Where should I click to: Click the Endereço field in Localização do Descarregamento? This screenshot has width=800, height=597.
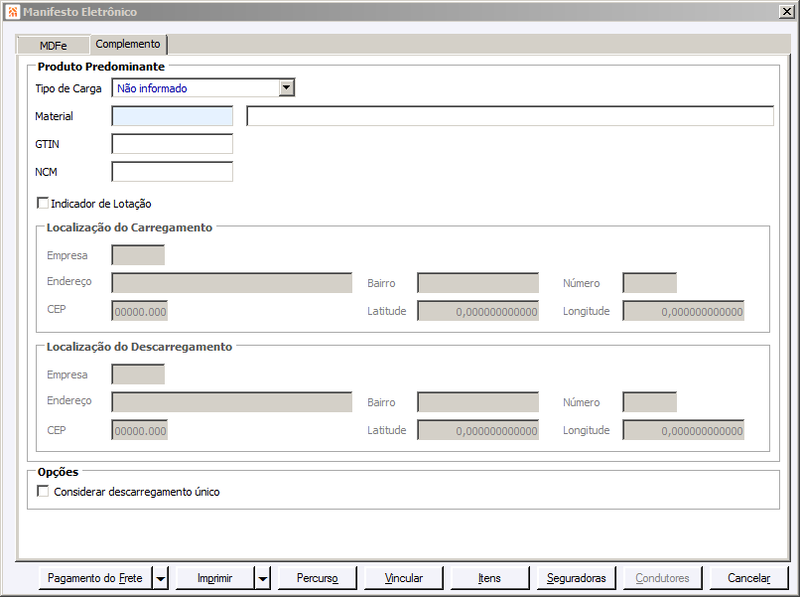[x=232, y=402]
